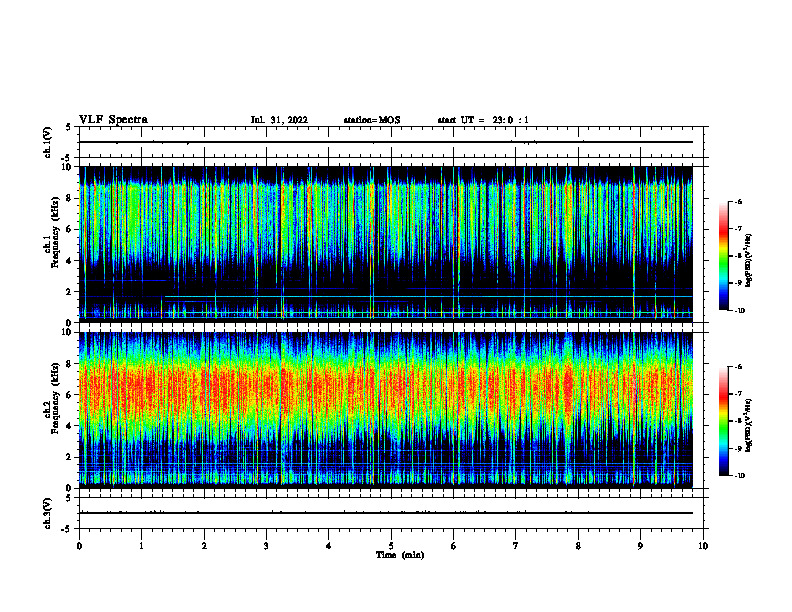Click the 2 kHz tick label on ch.2 axis

(x=70, y=457)
